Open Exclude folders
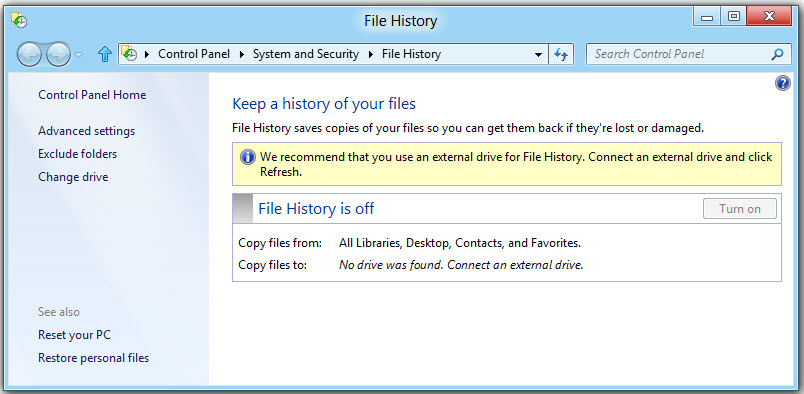Image resolution: width=804 pixels, height=394 pixels. [x=77, y=154]
